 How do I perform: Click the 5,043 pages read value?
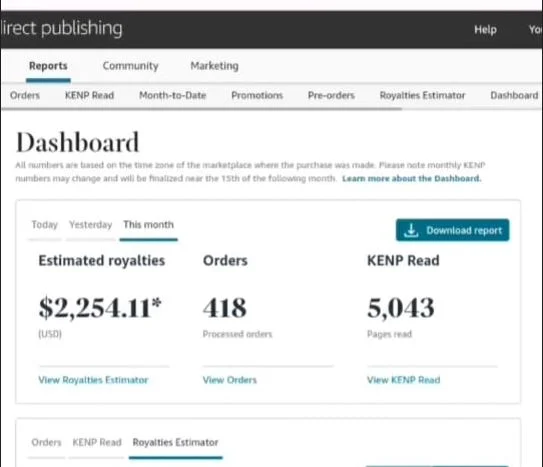[x=400, y=308]
